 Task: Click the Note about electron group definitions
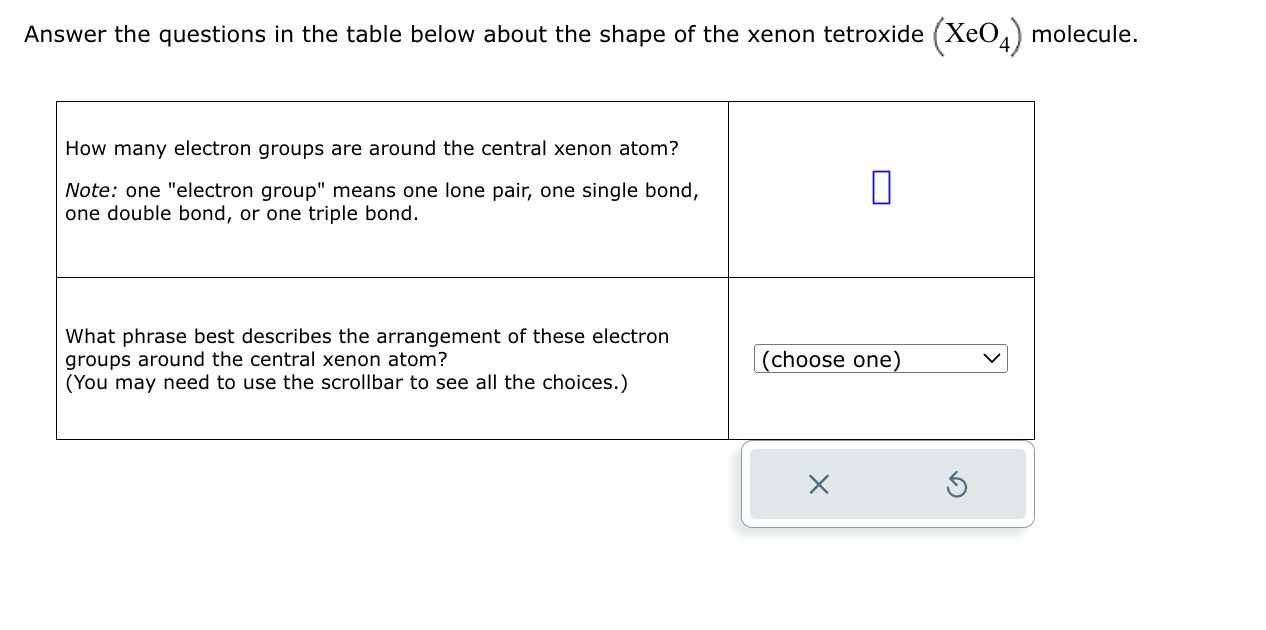click(381, 201)
